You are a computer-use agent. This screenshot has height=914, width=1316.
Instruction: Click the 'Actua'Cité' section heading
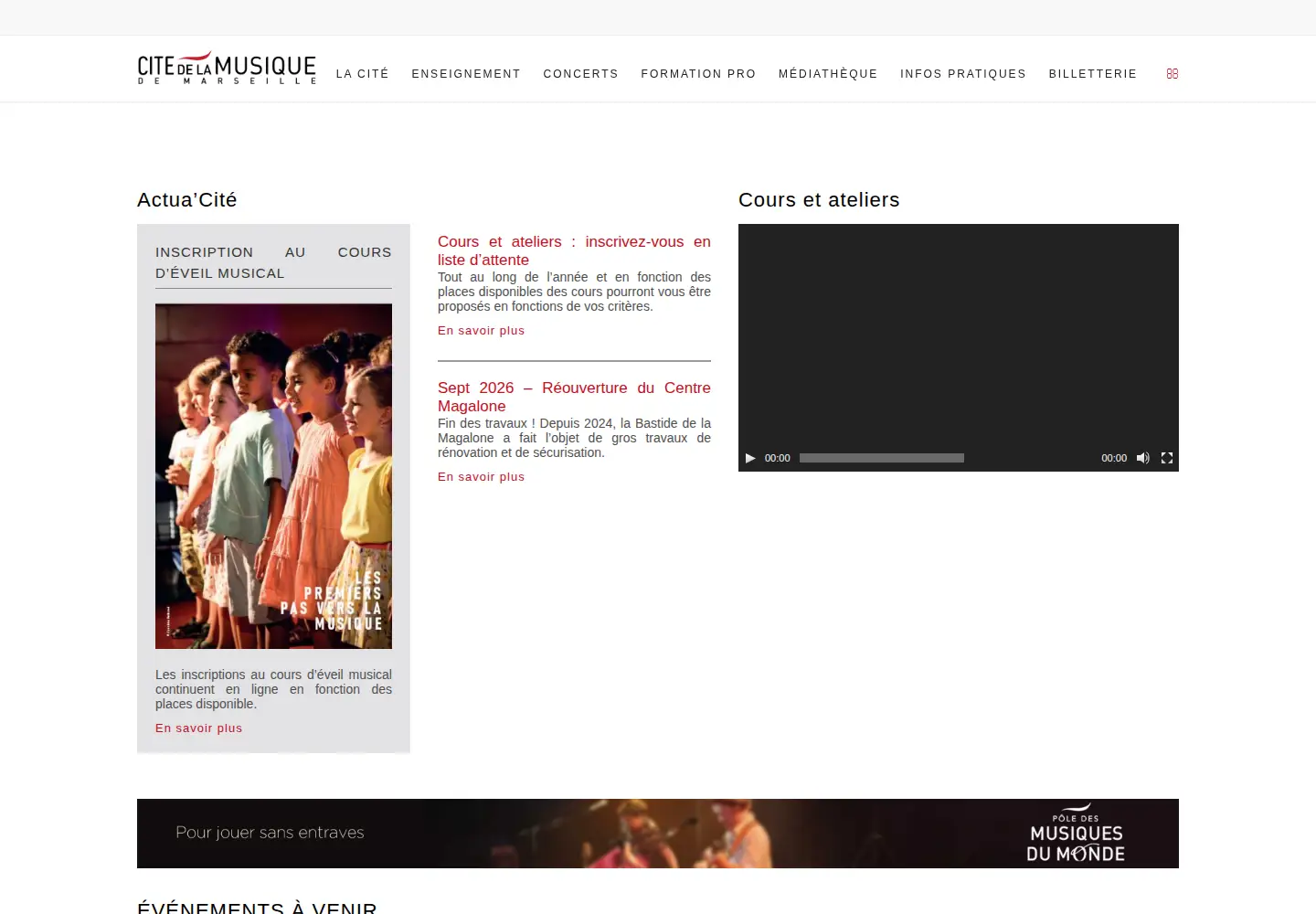tap(187, 200)
